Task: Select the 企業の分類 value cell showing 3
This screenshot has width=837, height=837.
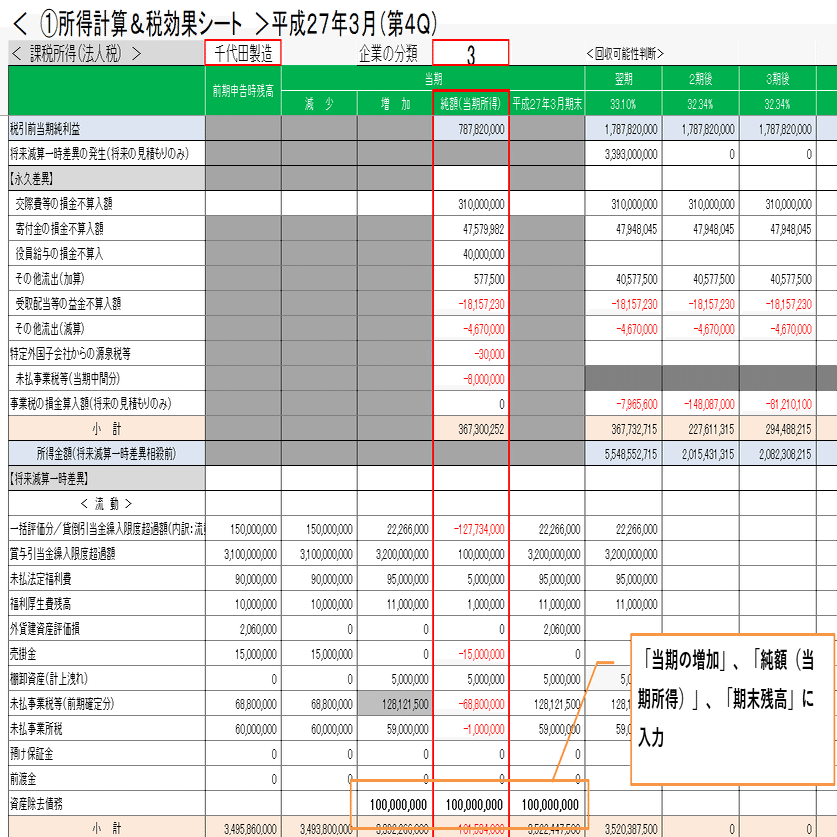Action: (470, 53)
